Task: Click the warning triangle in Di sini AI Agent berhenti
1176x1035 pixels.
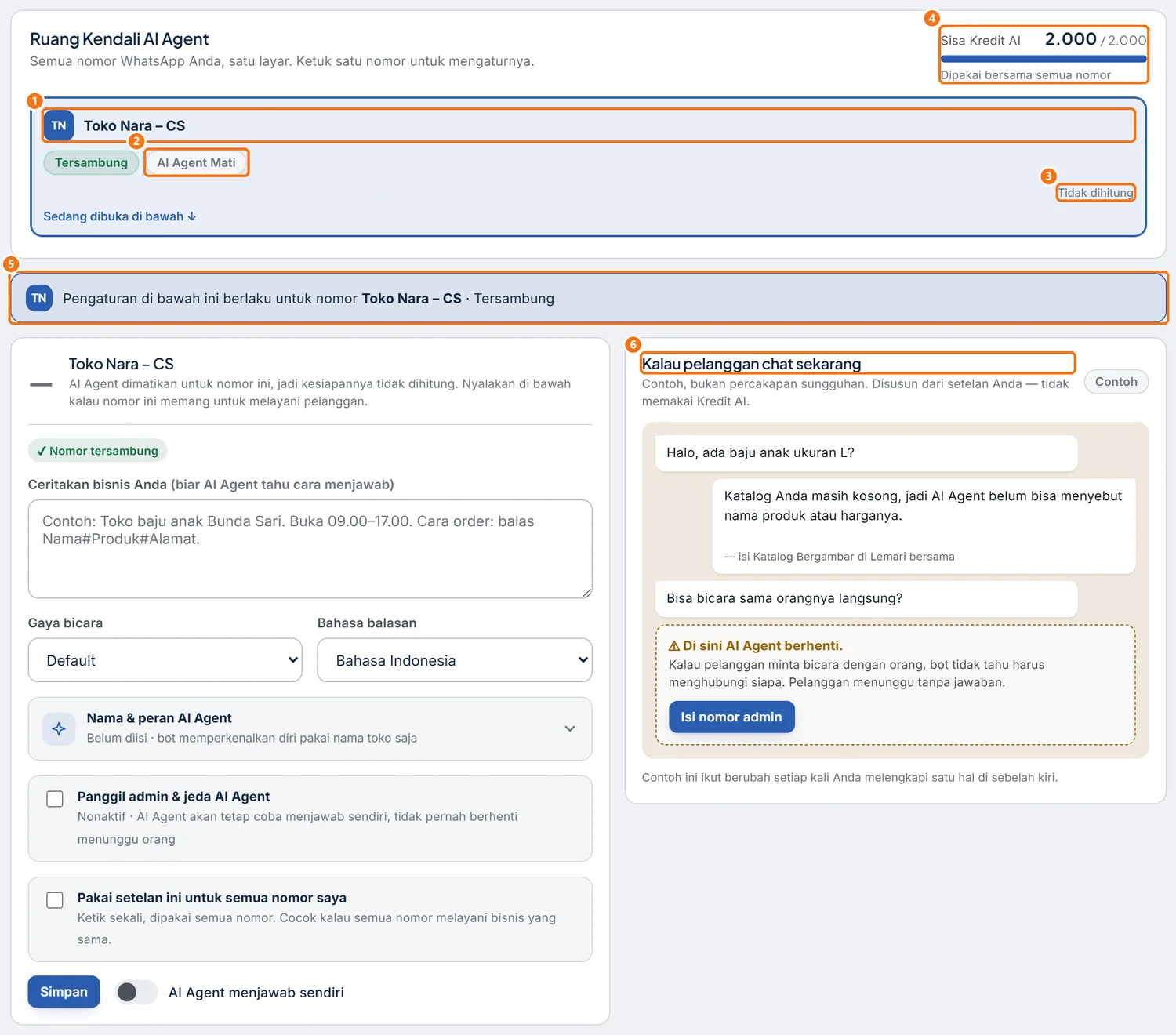Action: pyautogui.click(x=673, y=646)
